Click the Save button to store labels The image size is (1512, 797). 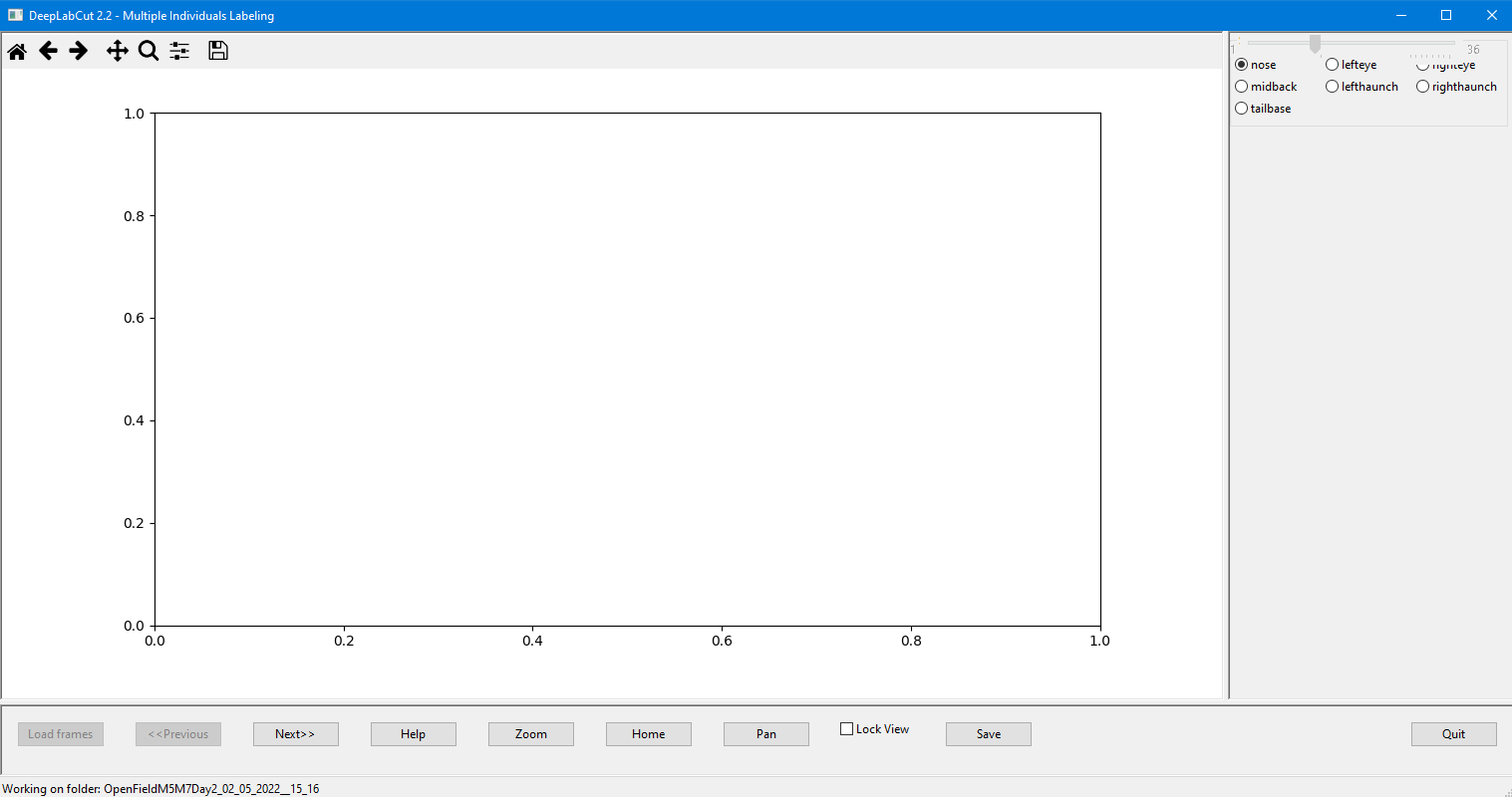click(x=988, y=733)
